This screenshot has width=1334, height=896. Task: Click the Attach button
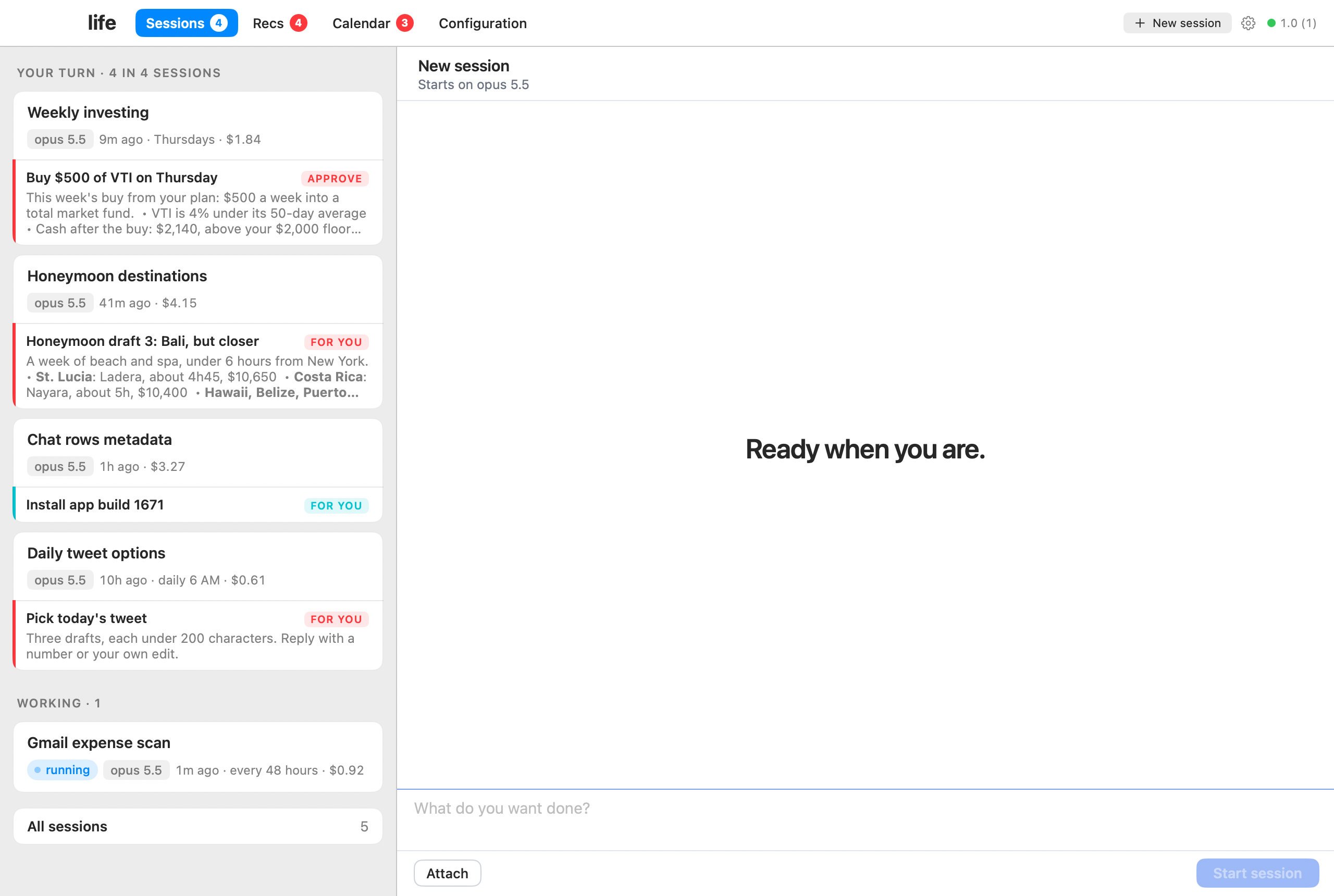point(448,873)
